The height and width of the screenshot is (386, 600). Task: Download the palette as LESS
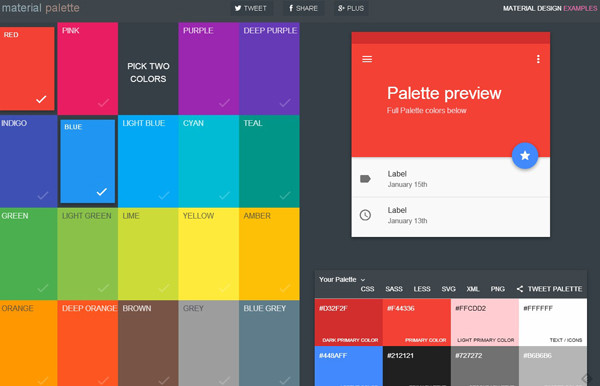422,289
